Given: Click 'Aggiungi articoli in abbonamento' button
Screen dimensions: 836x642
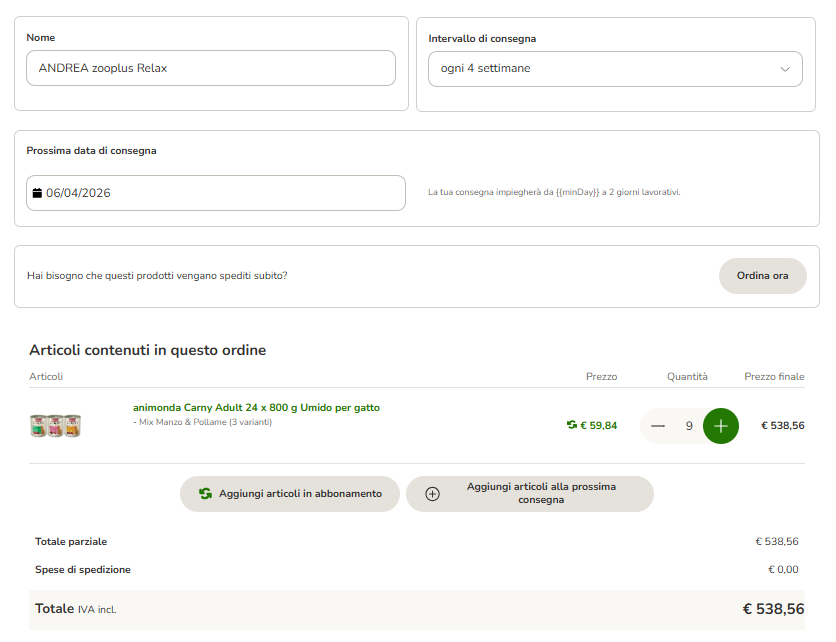Looking at the screenshot, I should click(290, 494).
